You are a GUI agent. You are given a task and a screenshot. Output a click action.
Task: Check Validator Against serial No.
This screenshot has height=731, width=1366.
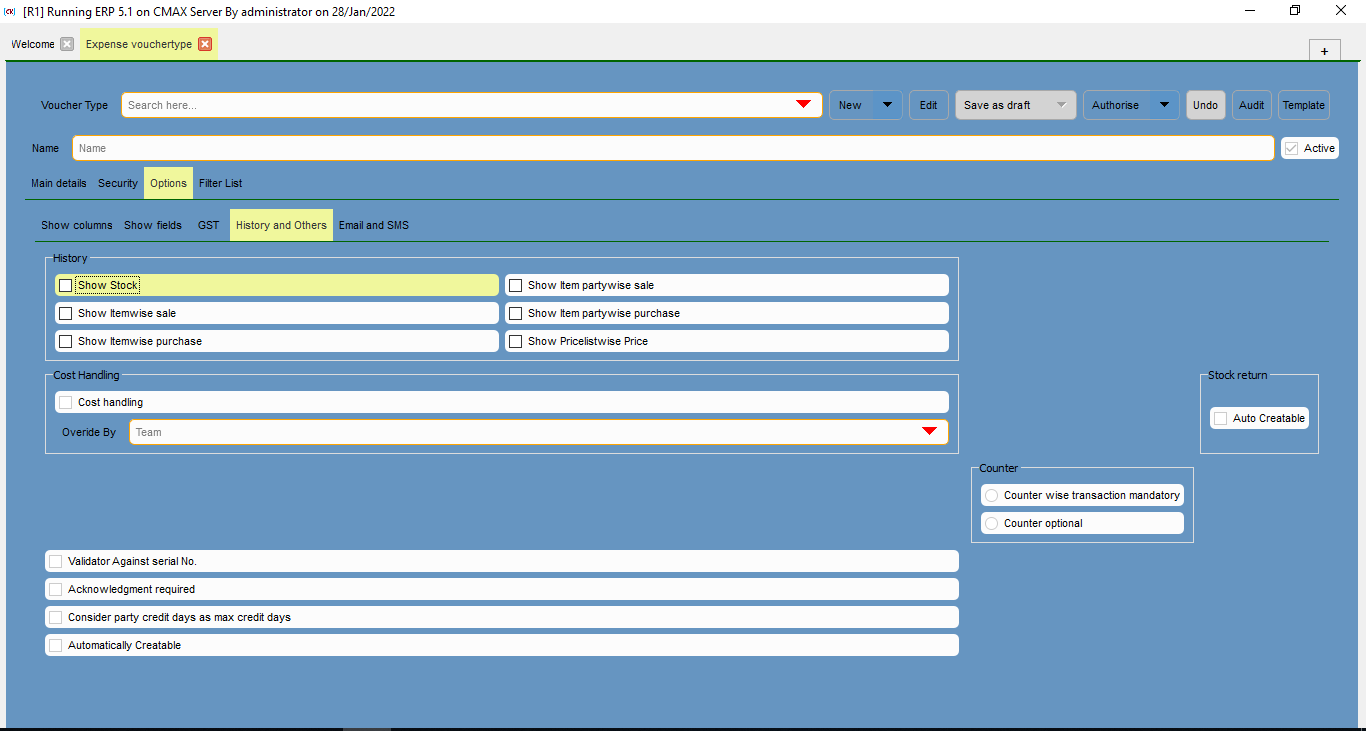tap(56, 561)
